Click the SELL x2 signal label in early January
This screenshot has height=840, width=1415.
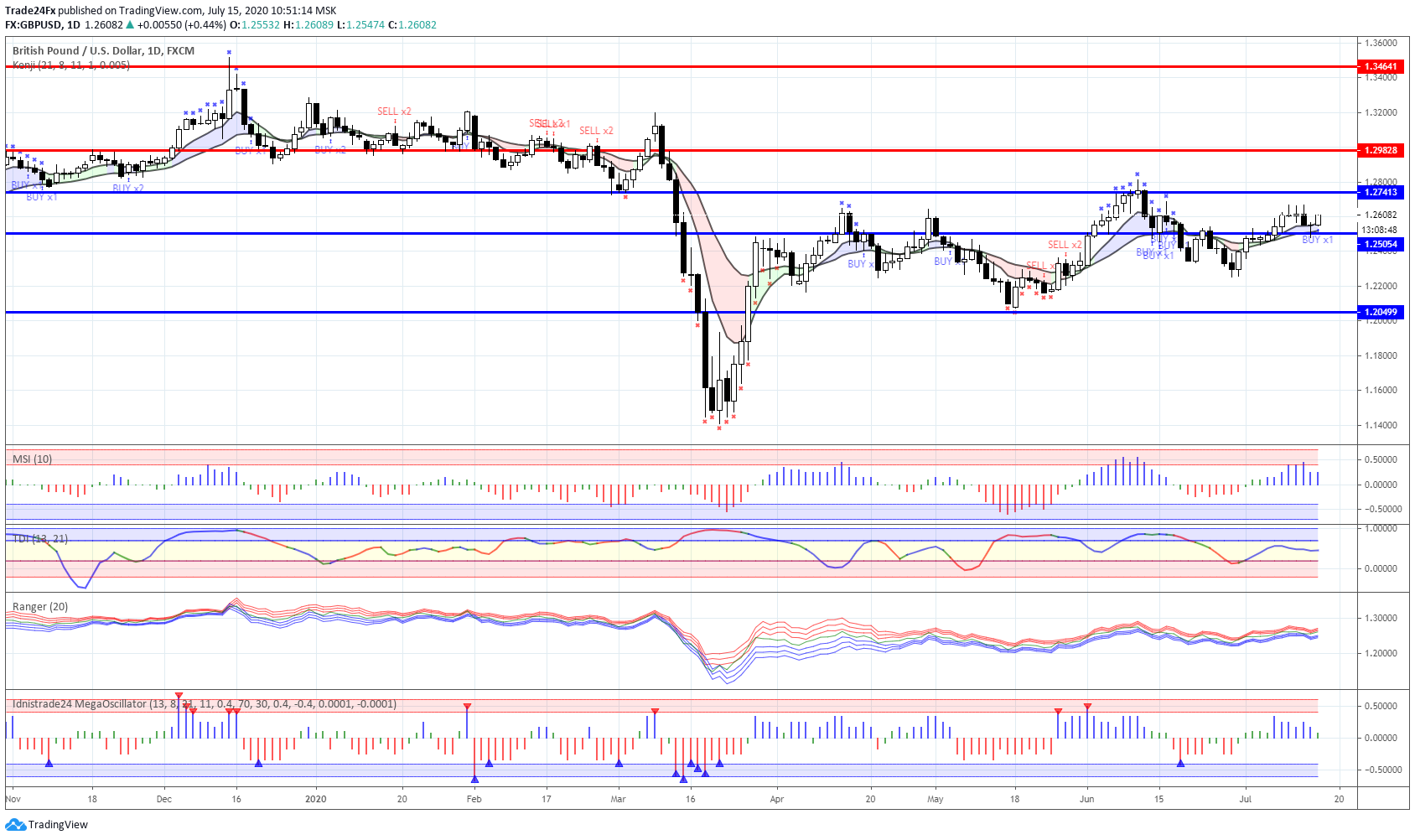tap(394, 111)
